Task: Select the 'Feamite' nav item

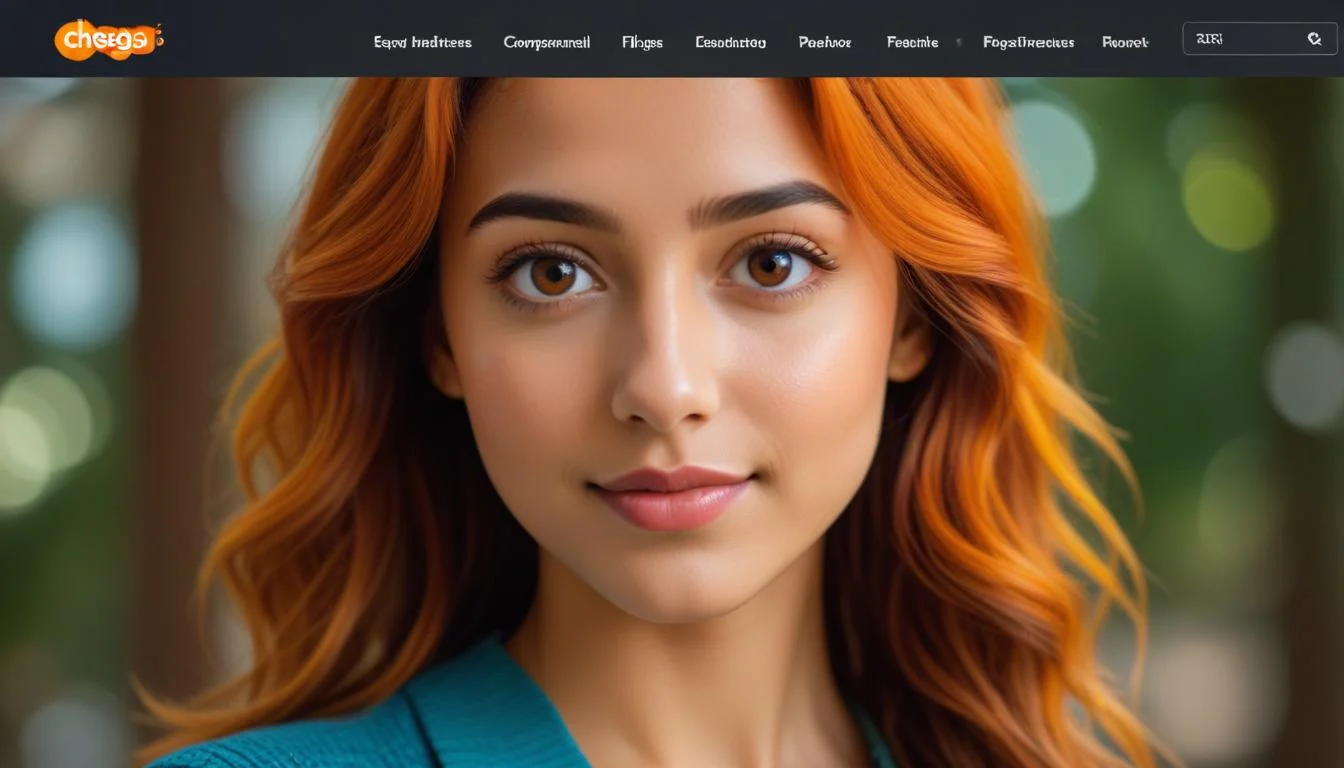Action: pyautogui.click(x=912, y=42)
